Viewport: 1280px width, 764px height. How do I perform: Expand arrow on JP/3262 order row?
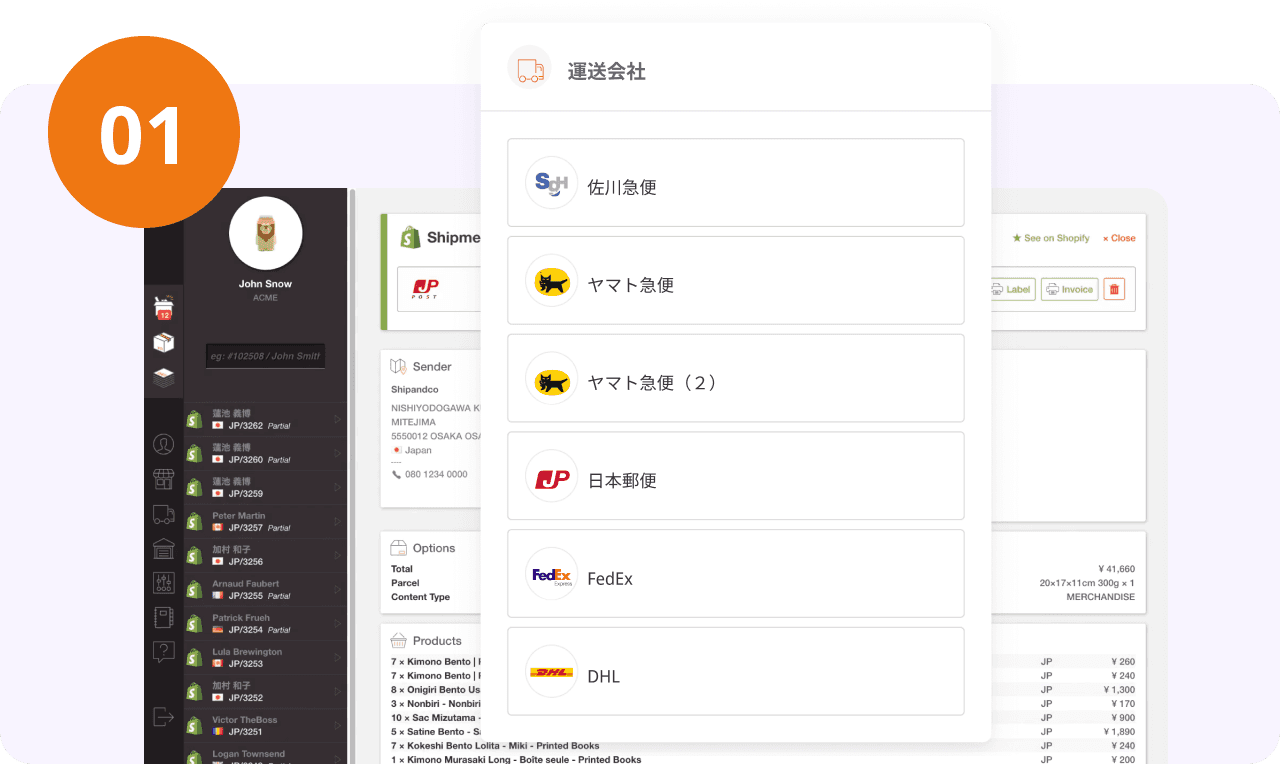pyautogui.click(x=337, y=419)
